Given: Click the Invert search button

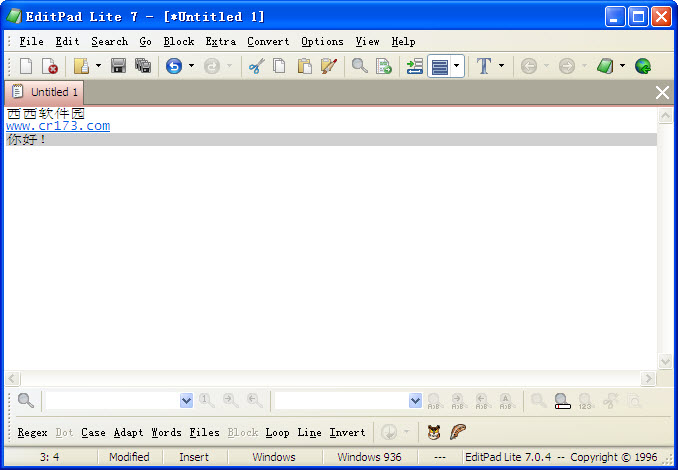Looking at the screenshot, I should coord(347,433).
